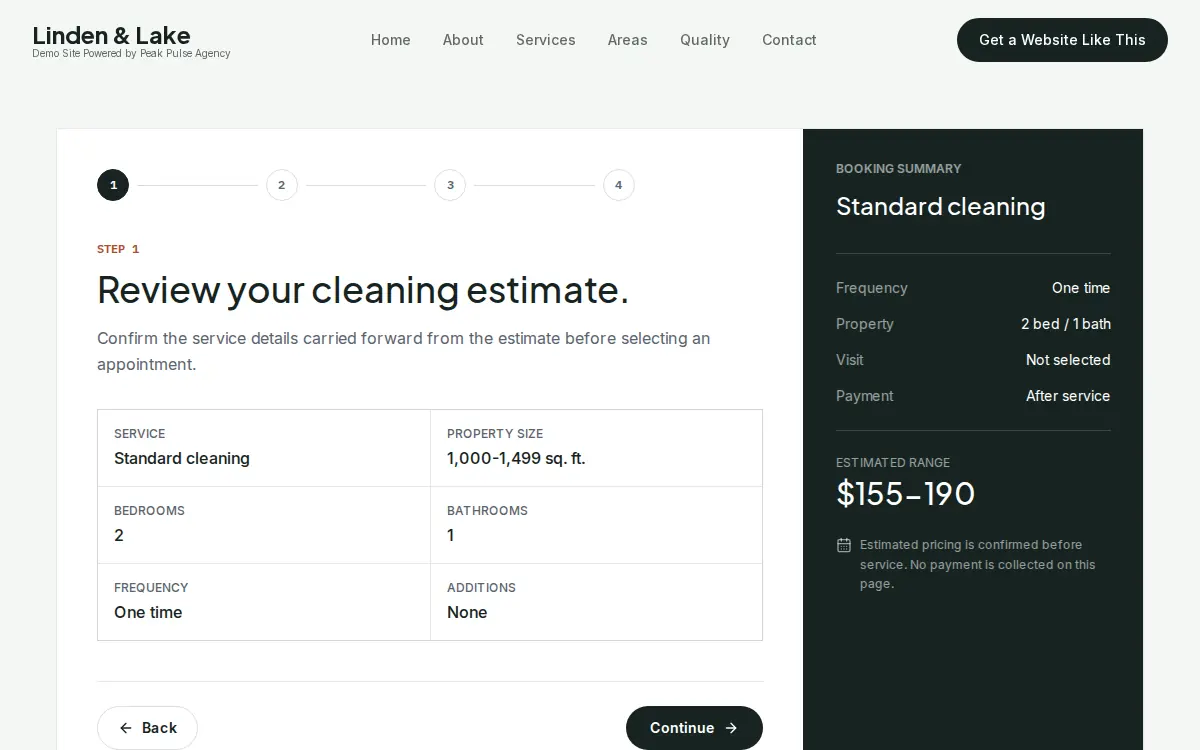Click the Additions value 'None'
Viewport: 1200px width, 750px height.
tap(467, 613)
